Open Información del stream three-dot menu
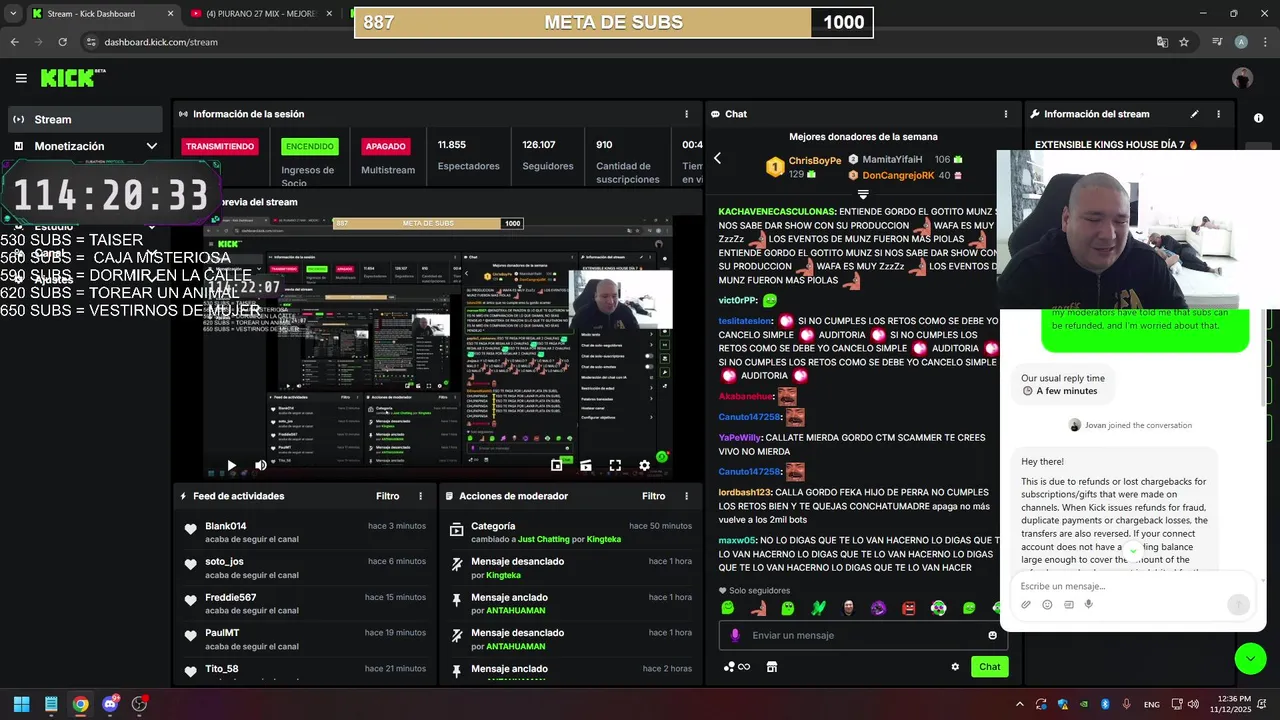 1218,114
